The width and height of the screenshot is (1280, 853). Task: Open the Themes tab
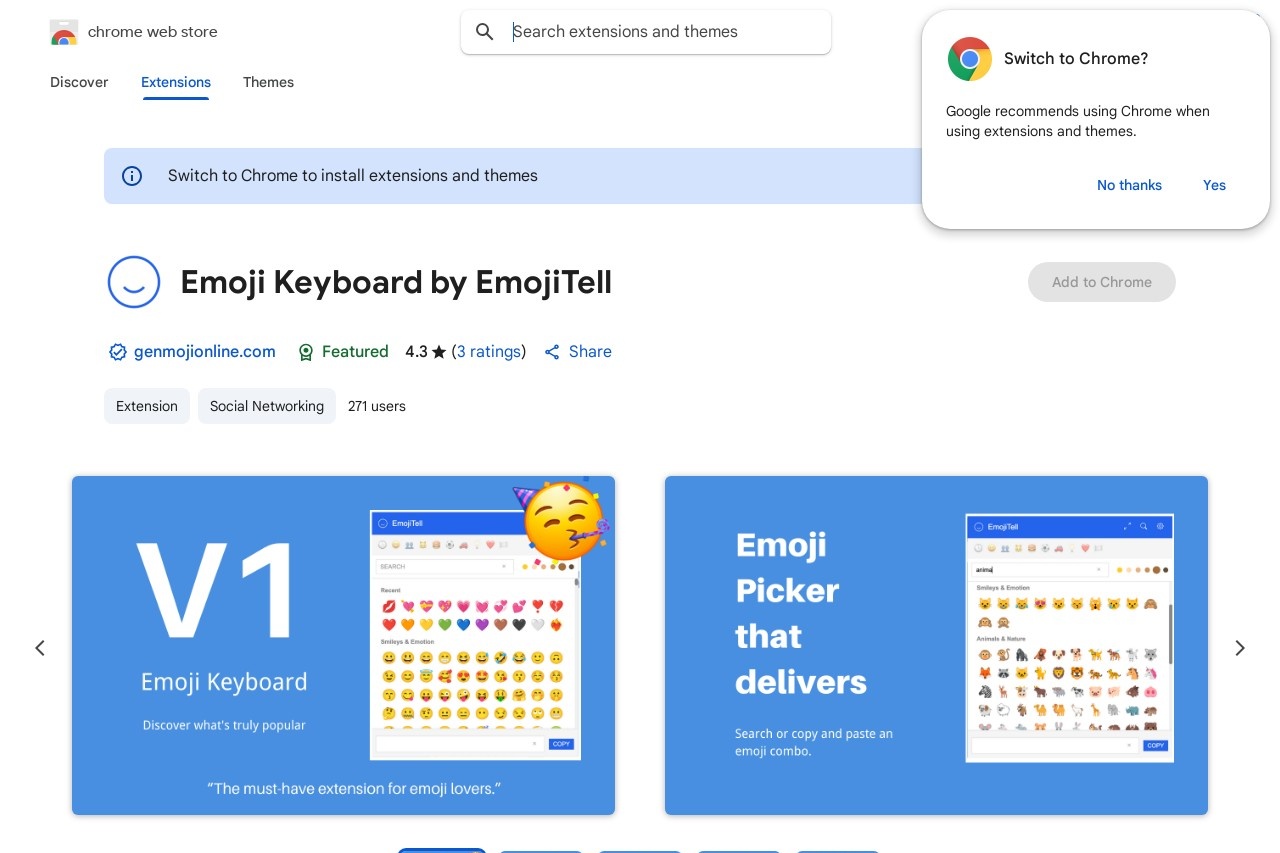[x=268, y=82]
